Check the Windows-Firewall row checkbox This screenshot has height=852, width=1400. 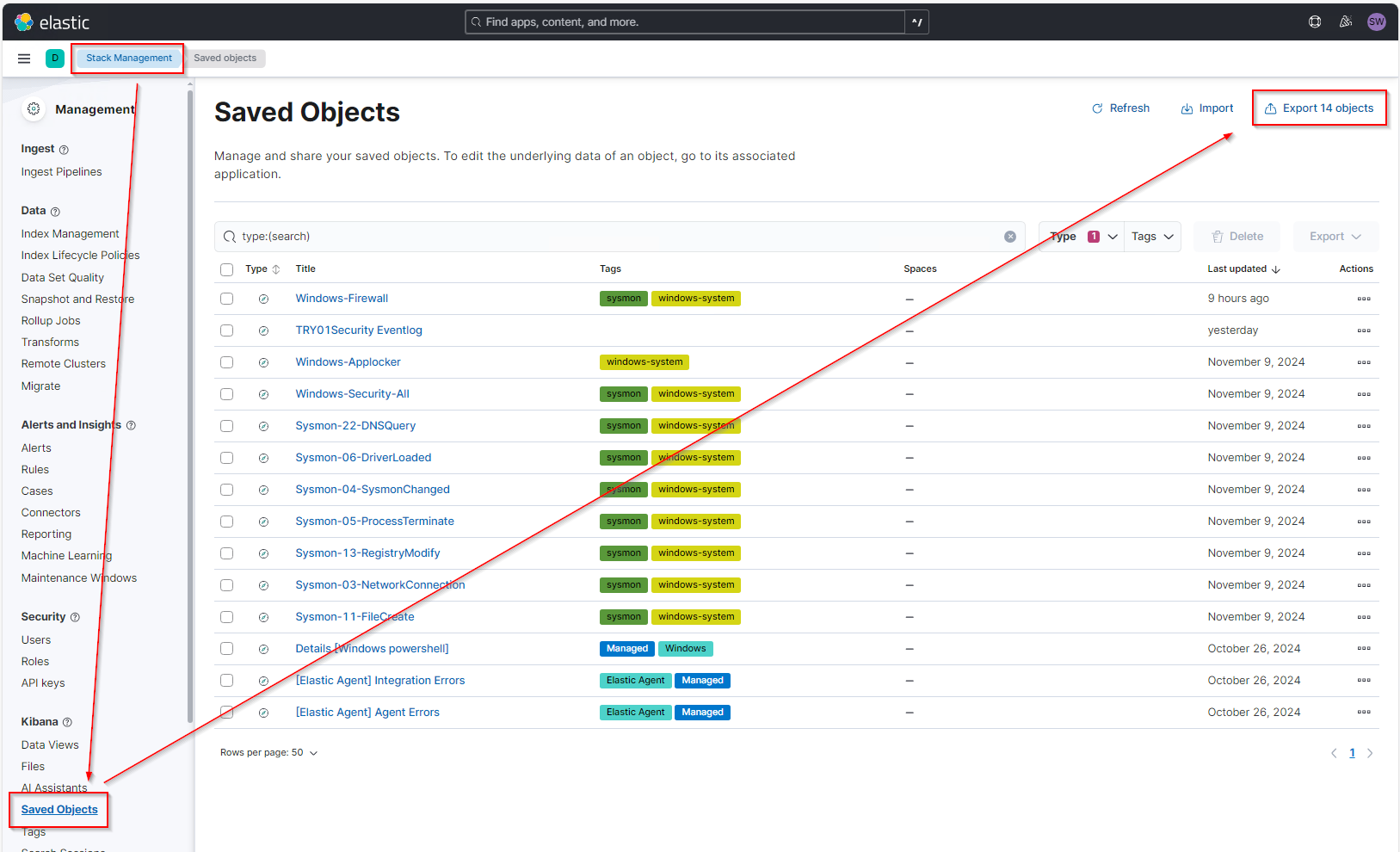(x=226, y=299)
